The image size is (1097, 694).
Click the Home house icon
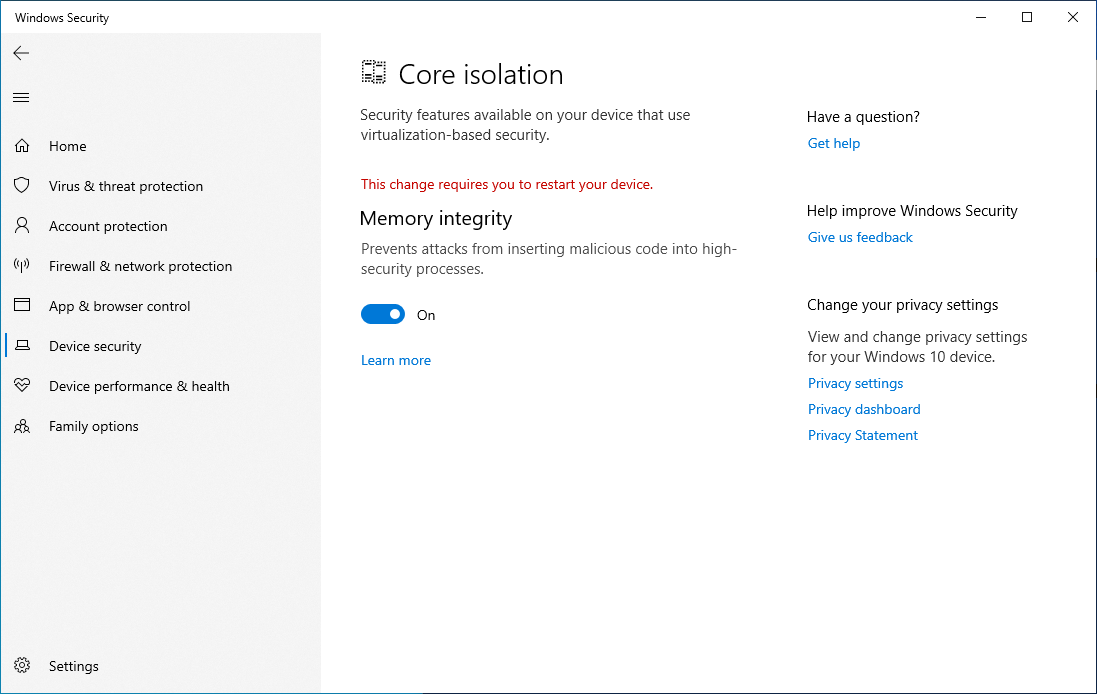point(22,146)
